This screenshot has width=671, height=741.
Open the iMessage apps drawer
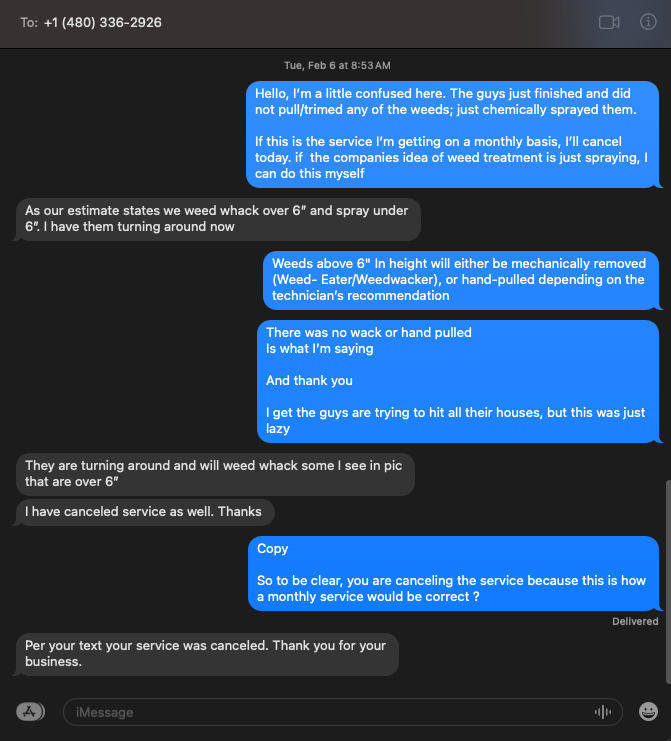[x=31, y=712]
